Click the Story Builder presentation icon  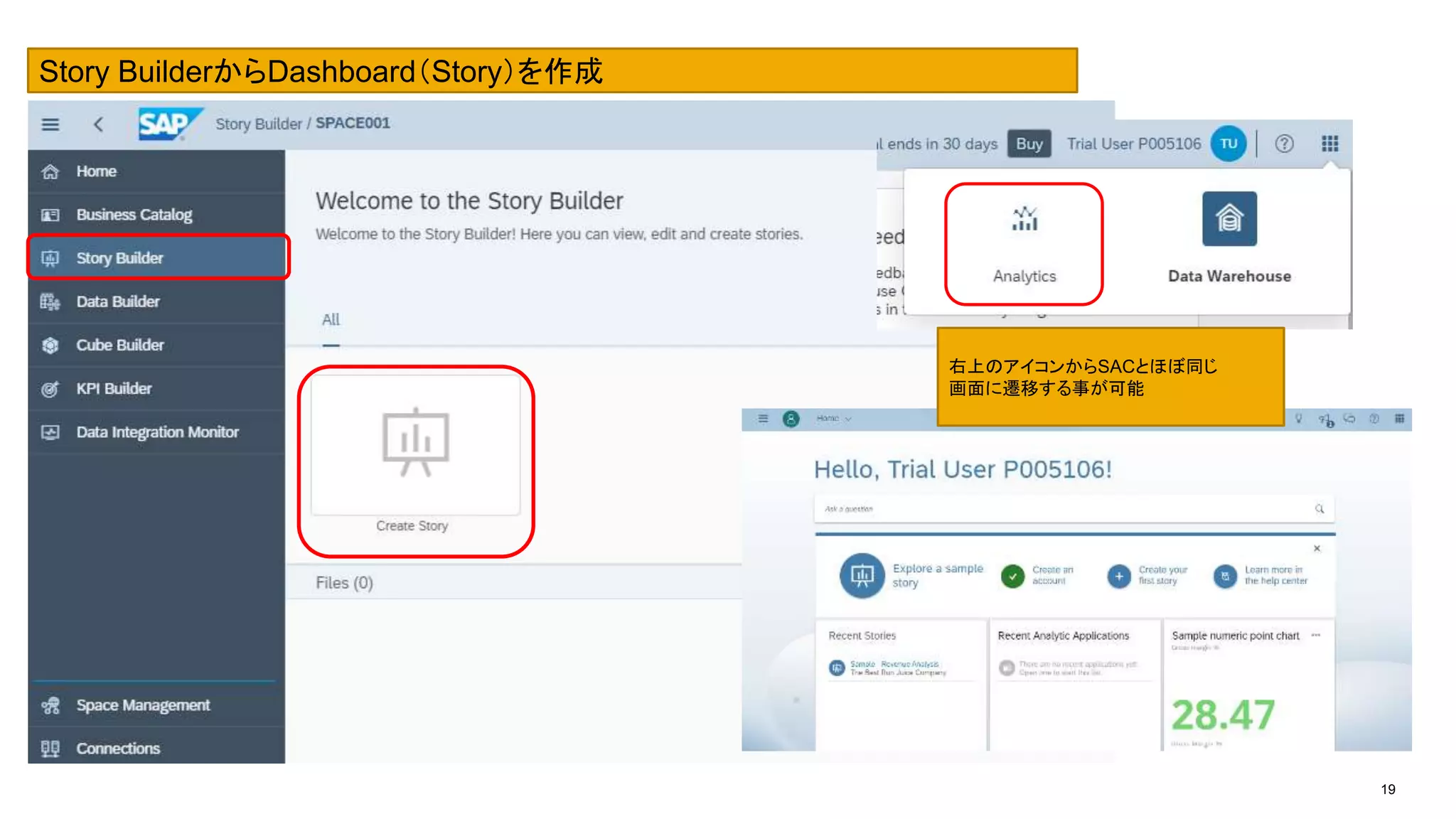(x=50, y=258)
